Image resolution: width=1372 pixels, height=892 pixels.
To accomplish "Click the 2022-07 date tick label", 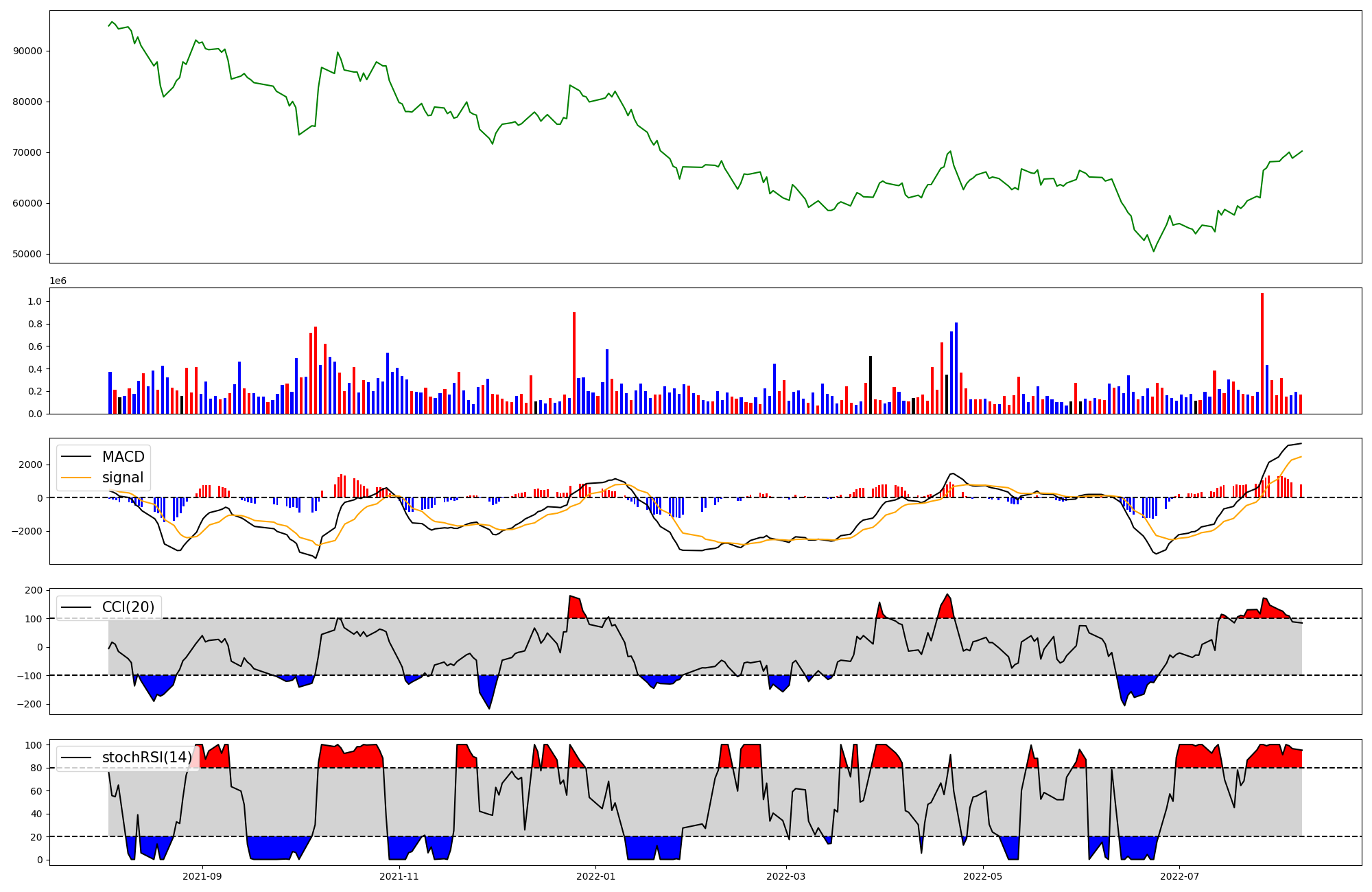I will point(1179,876).
